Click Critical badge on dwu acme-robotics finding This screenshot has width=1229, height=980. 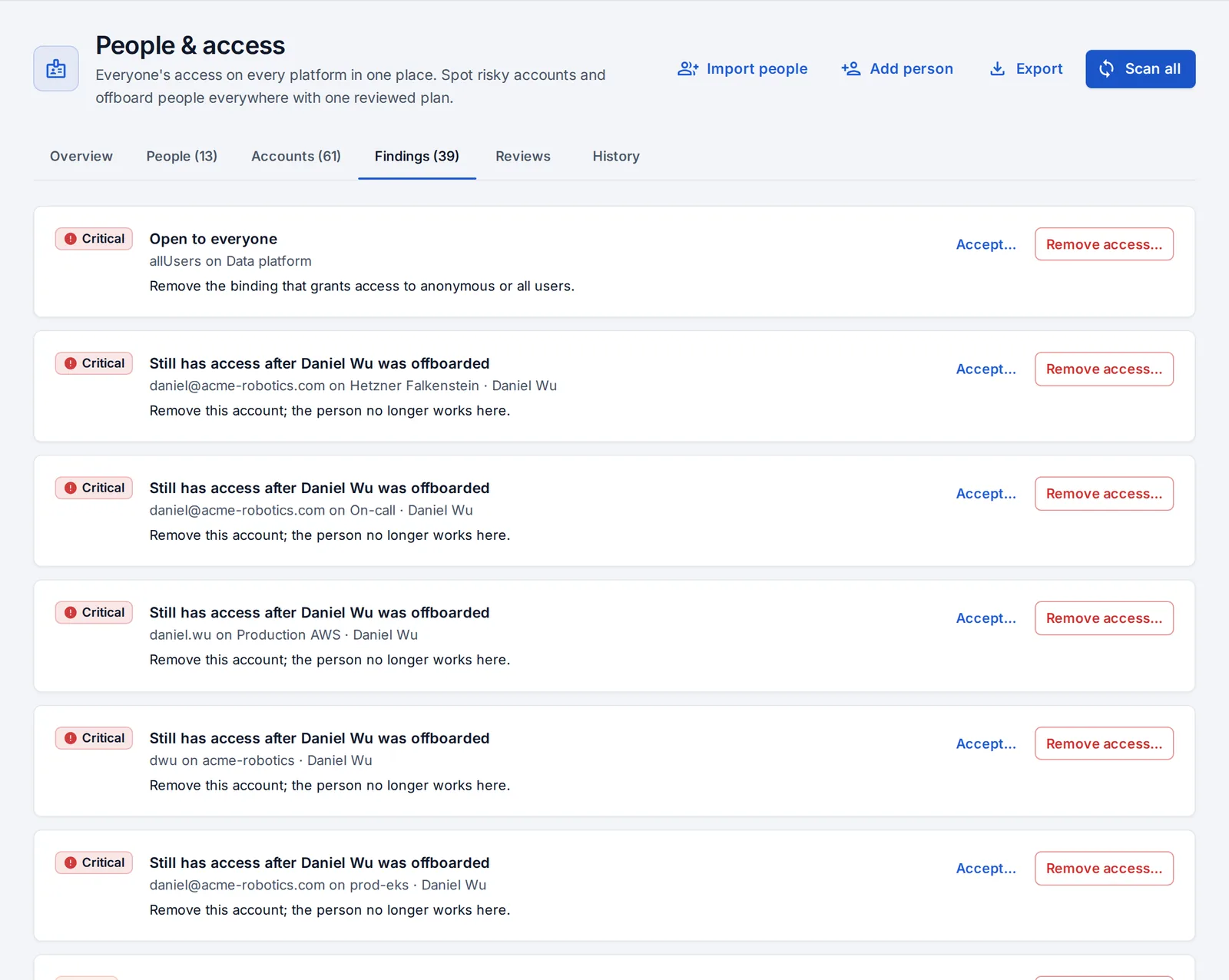coord(94,738)
